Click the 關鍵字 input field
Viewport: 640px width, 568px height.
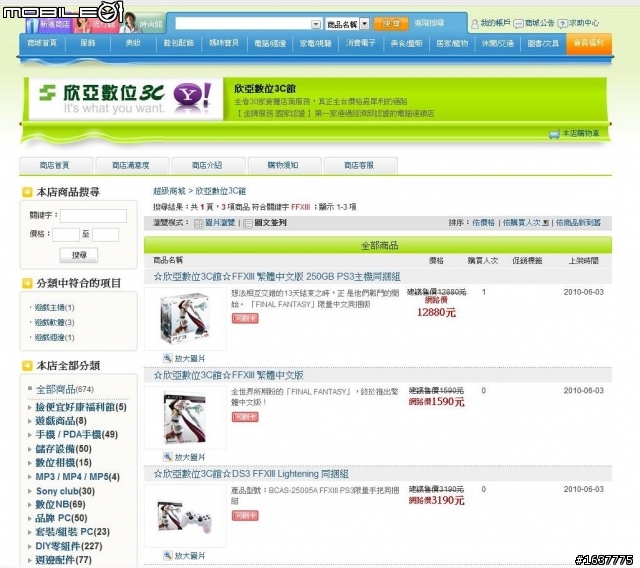tap(93, 216)
